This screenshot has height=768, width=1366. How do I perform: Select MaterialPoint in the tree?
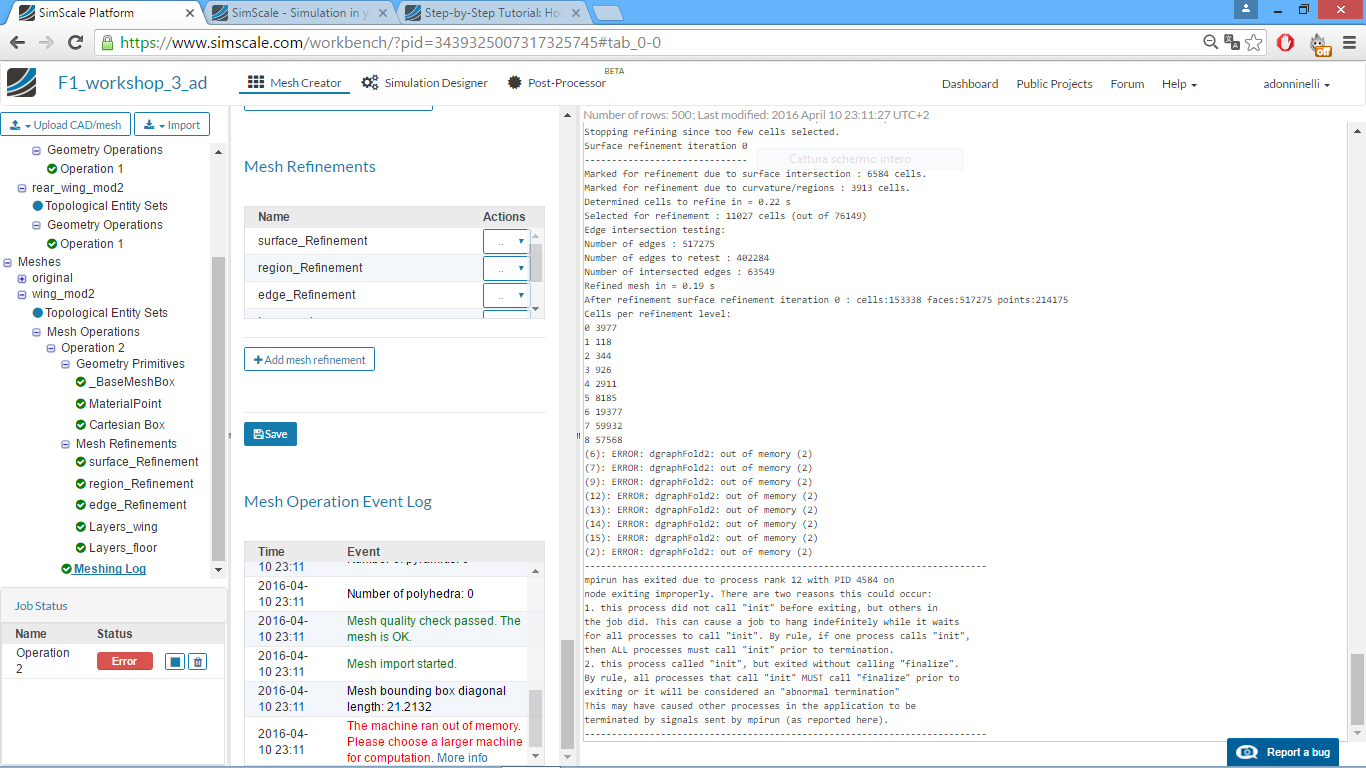125,404
